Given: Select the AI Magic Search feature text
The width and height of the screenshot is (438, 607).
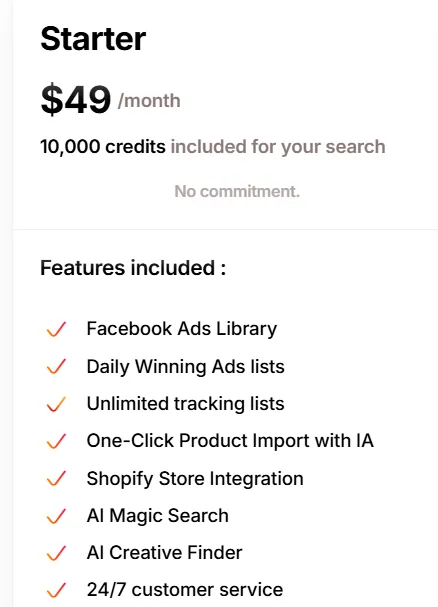Looking at the screenshot, I should (158, 516).
